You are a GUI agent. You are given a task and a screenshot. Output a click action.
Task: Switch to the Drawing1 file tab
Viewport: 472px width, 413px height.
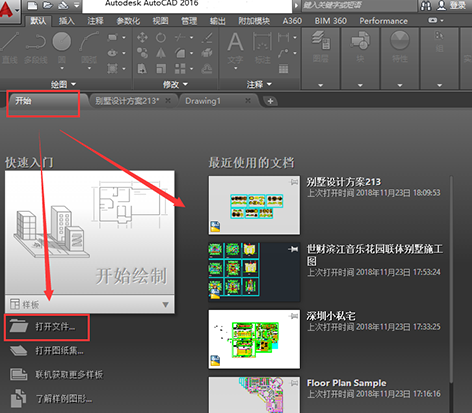[x=203, y=101]
